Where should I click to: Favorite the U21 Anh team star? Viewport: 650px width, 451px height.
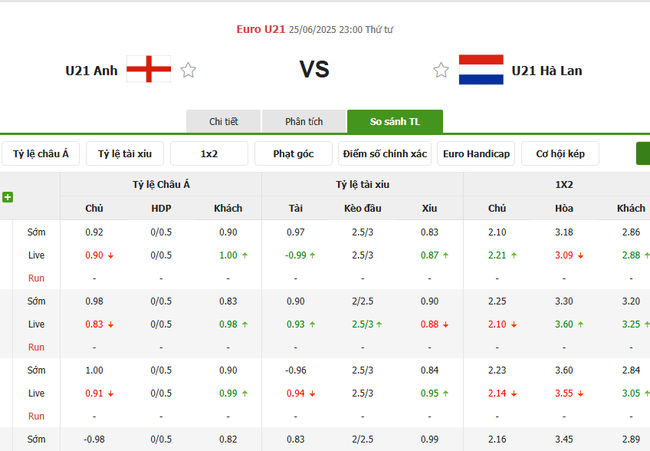tap(188, 70)
